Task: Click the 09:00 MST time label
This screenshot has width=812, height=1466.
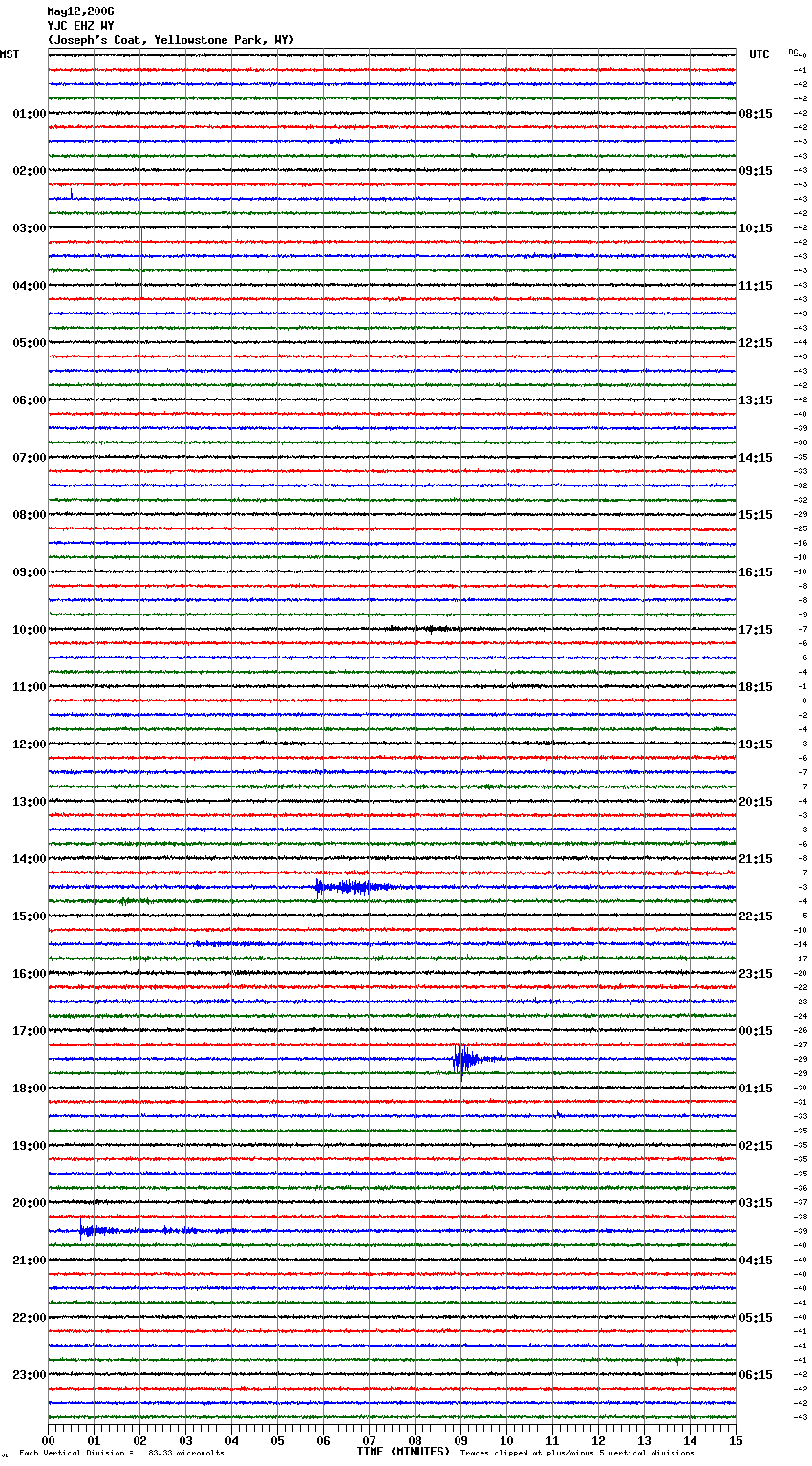Action: click(x=29, y=572)
